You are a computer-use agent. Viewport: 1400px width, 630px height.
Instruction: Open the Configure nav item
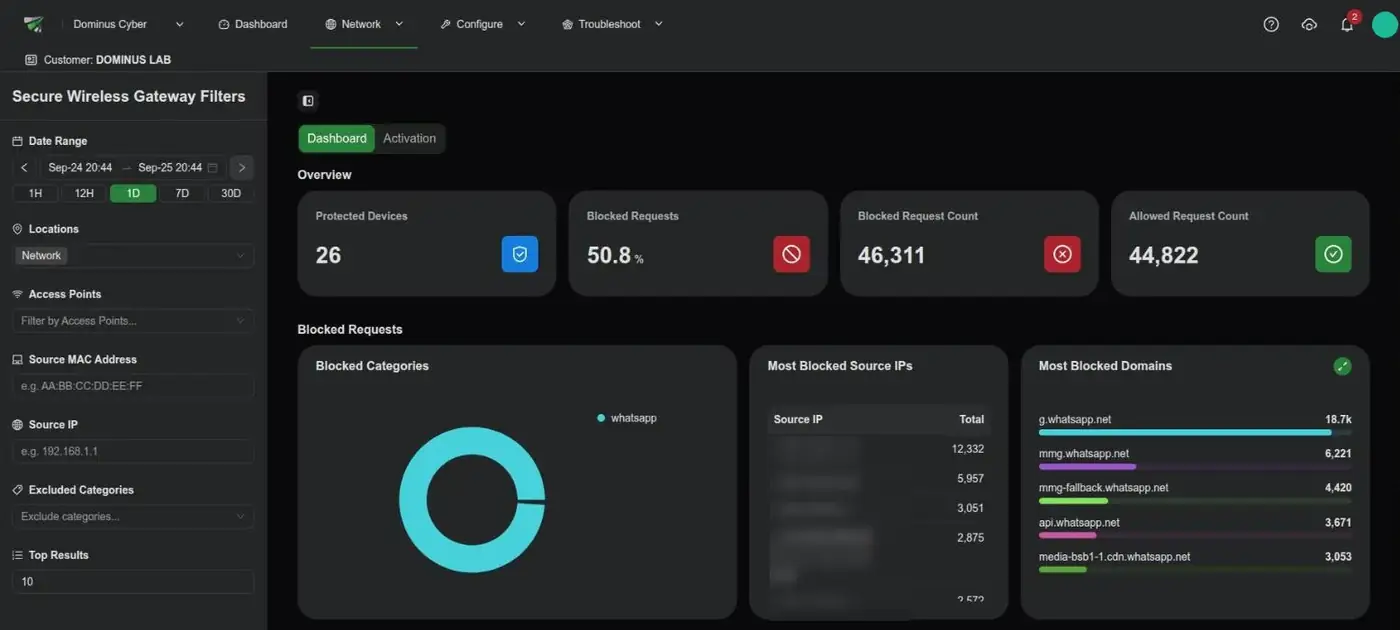pos(472,24)
